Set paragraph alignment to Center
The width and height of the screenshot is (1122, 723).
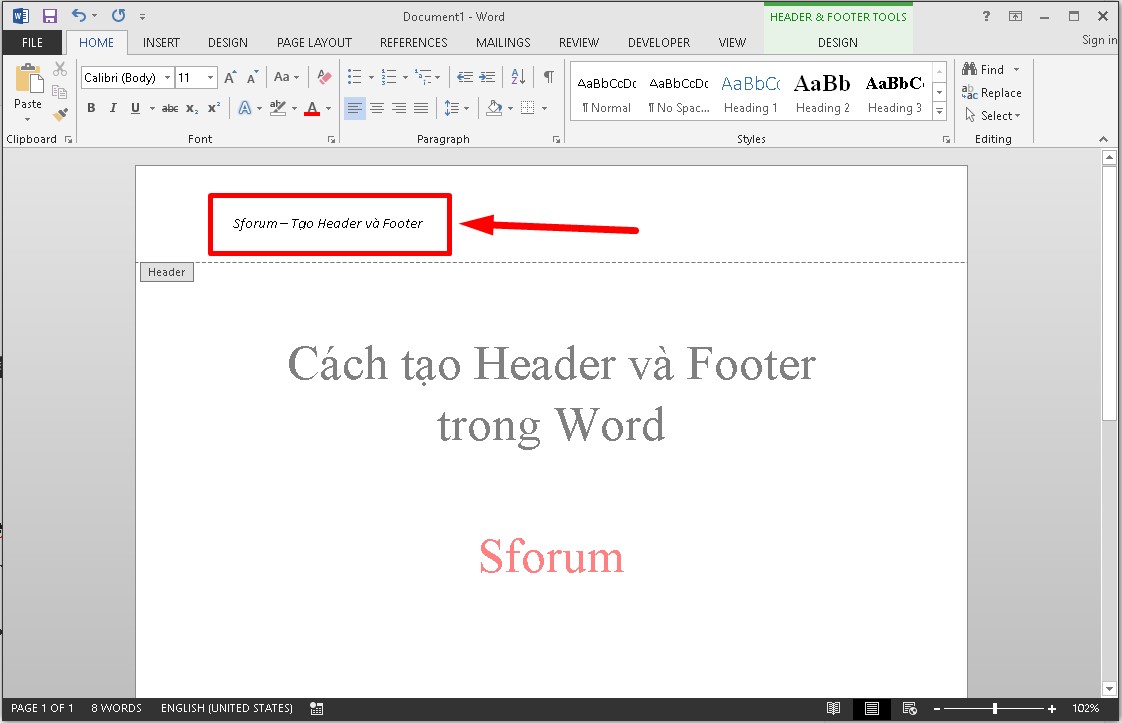(x=377, y=108)
